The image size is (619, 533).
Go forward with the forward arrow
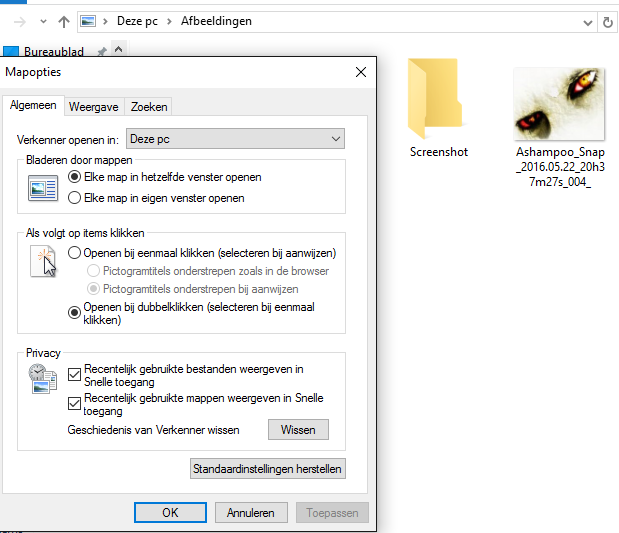pos(19,22)
